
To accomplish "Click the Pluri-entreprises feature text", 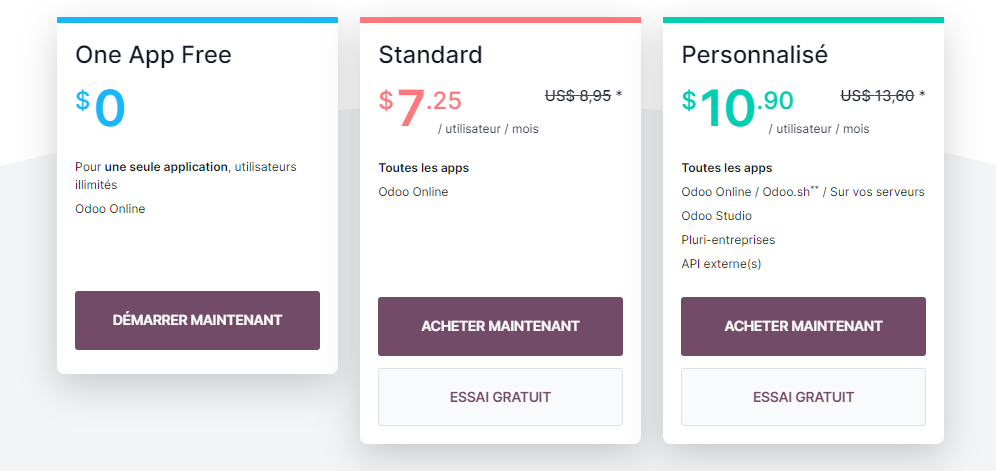I will 728,240.
